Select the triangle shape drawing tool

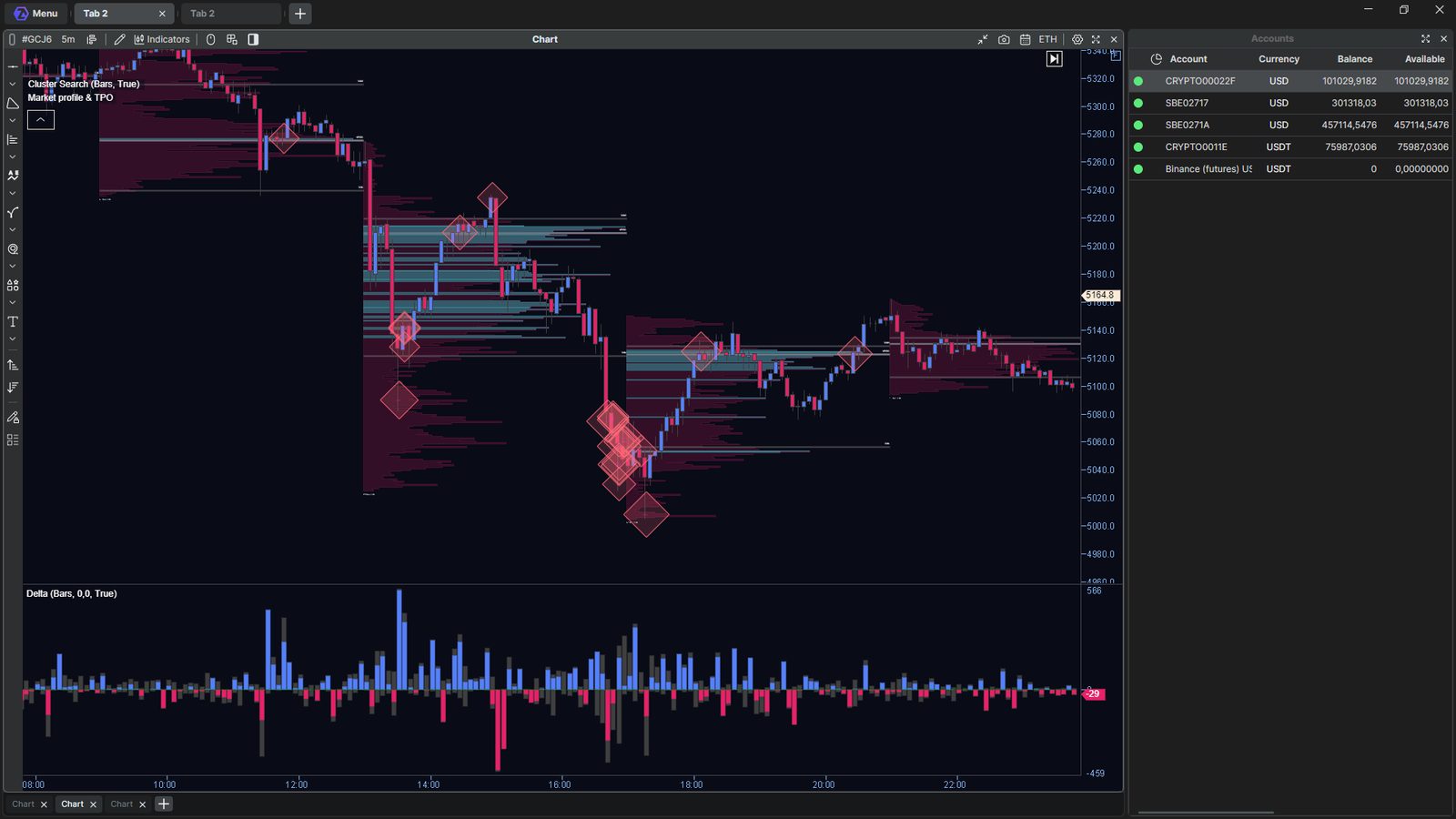13,103
